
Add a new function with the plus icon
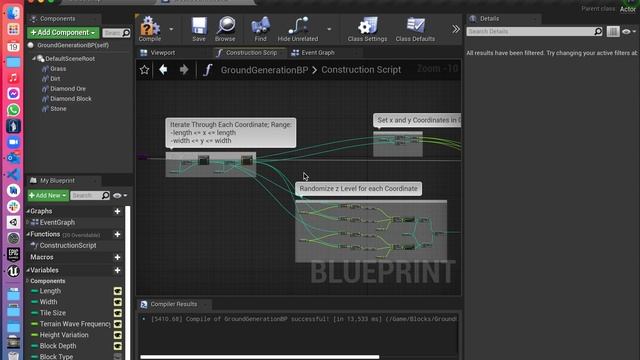pyautogui.click(x=117, y=234)
